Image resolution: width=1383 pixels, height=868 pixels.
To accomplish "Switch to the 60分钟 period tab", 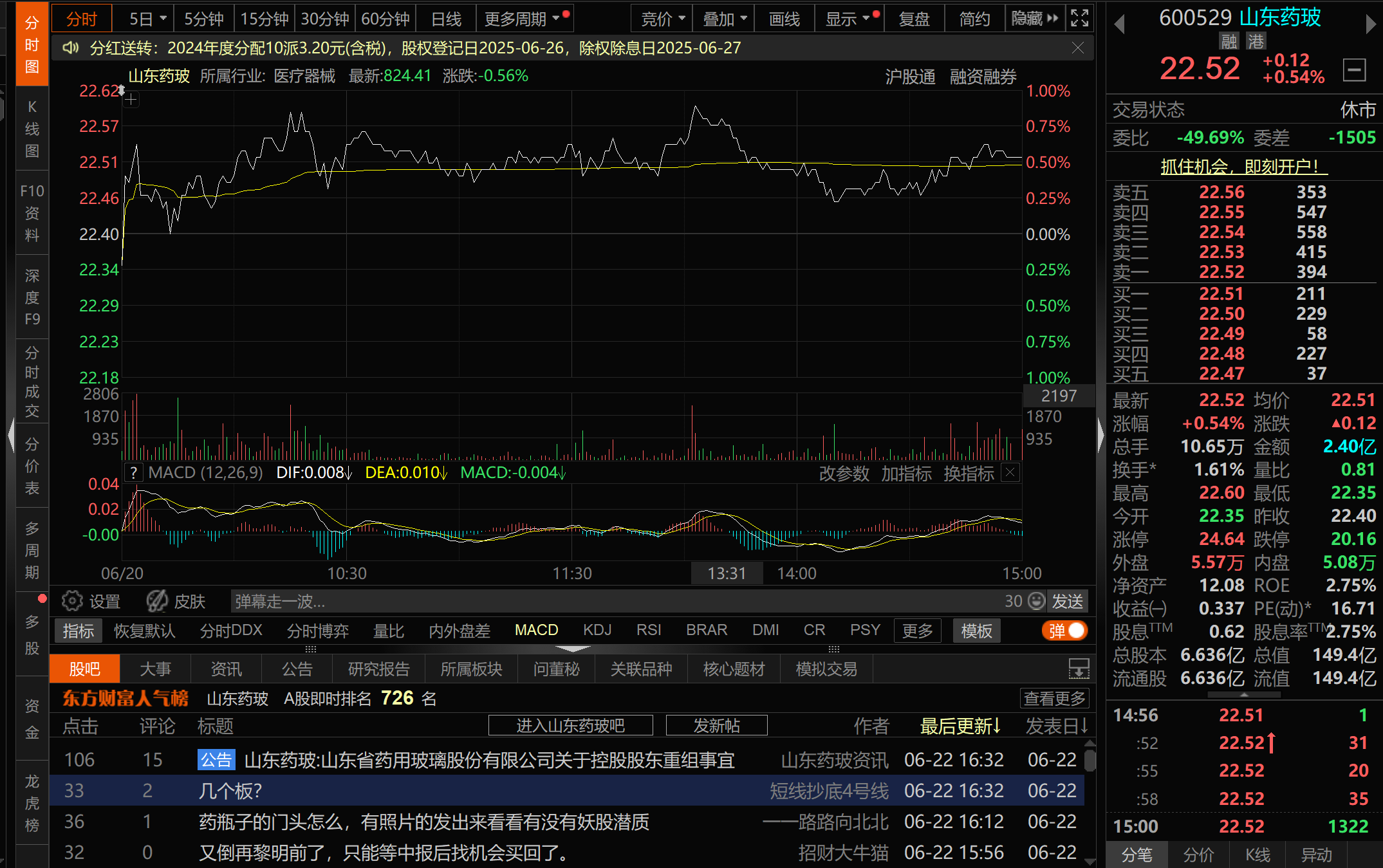I will 385,19.
